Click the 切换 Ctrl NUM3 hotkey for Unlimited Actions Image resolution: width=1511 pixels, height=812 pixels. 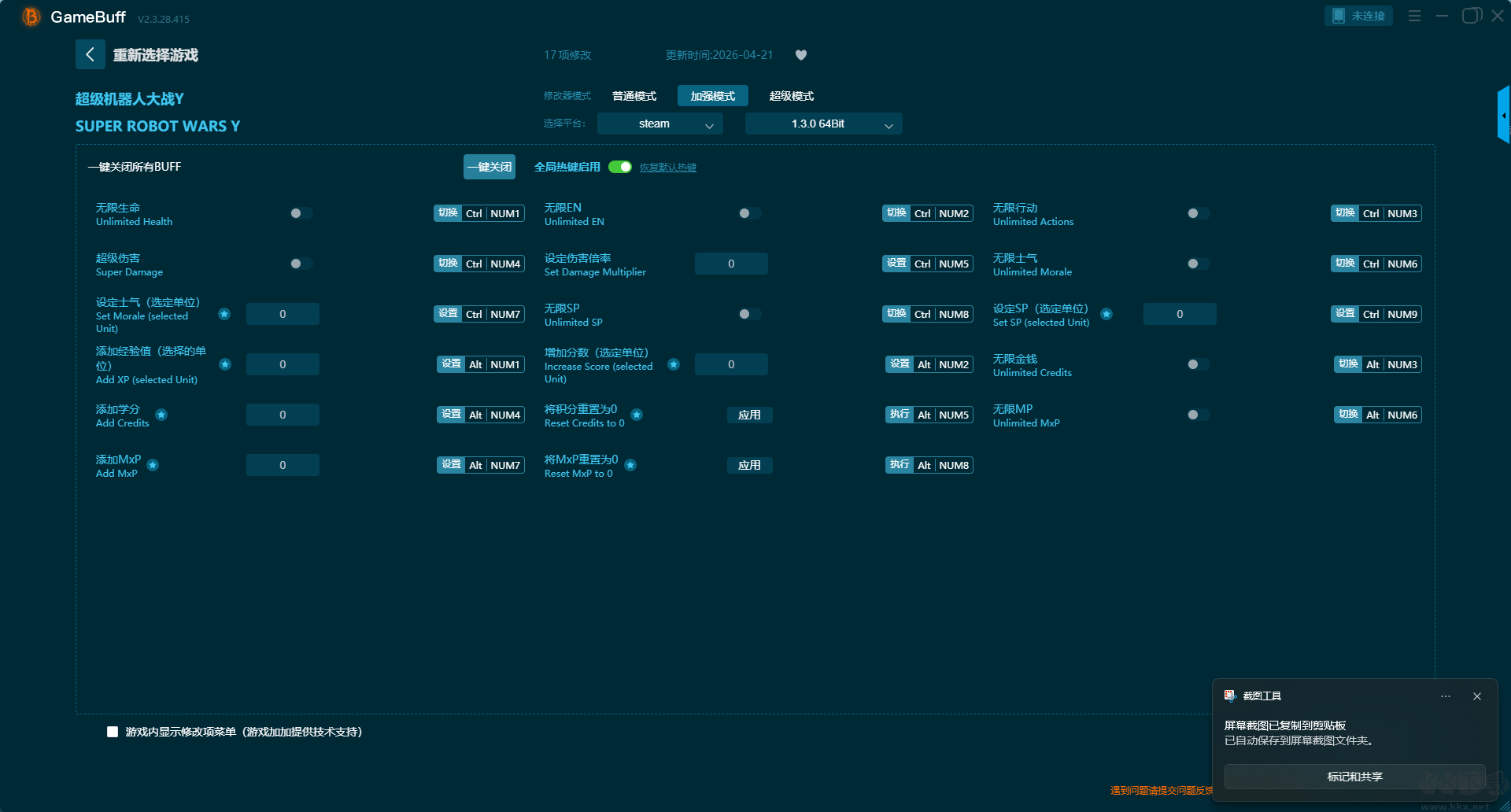pyautogui.click(x=1376, y=213)
